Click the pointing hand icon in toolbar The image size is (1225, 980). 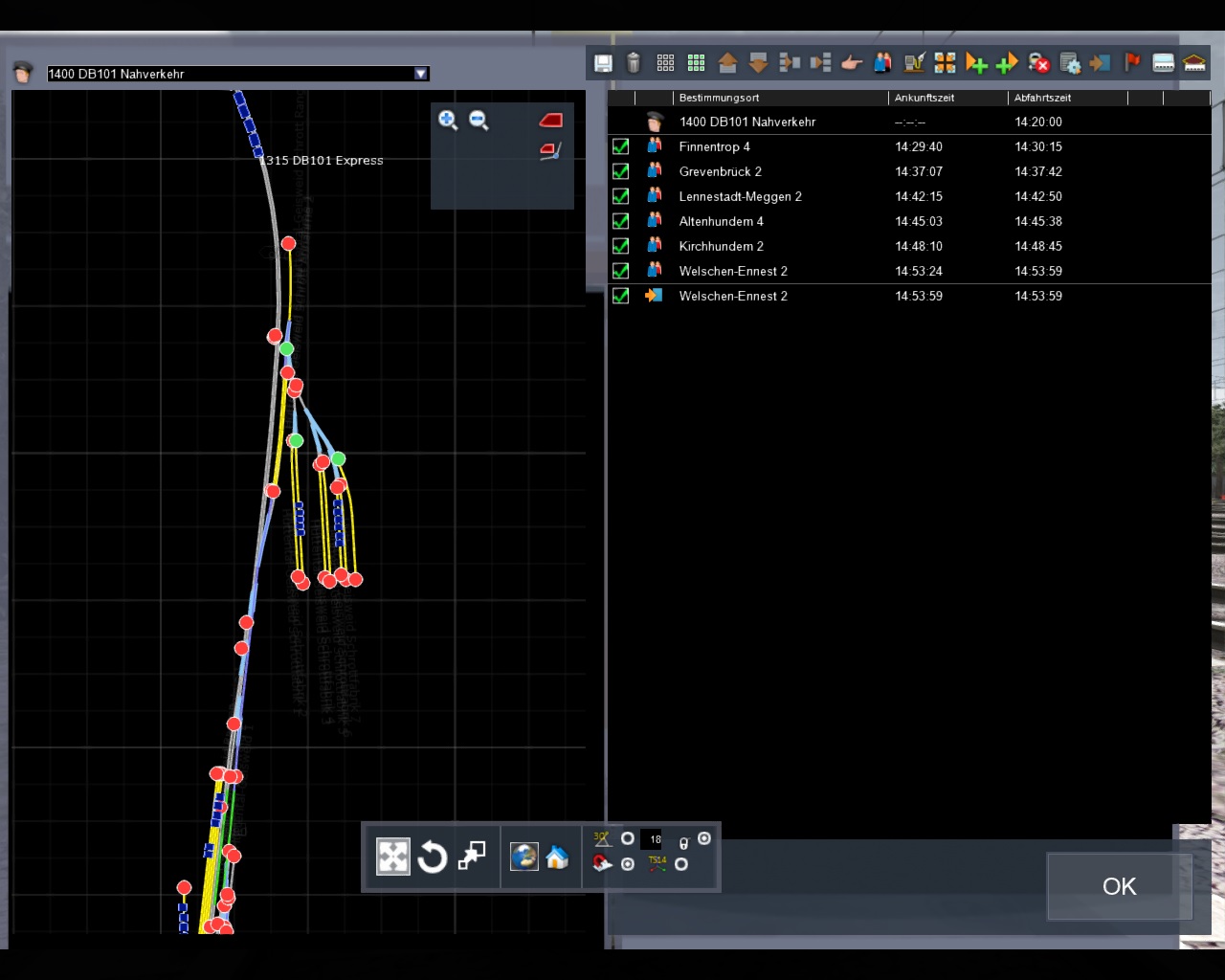click(852, 63)
